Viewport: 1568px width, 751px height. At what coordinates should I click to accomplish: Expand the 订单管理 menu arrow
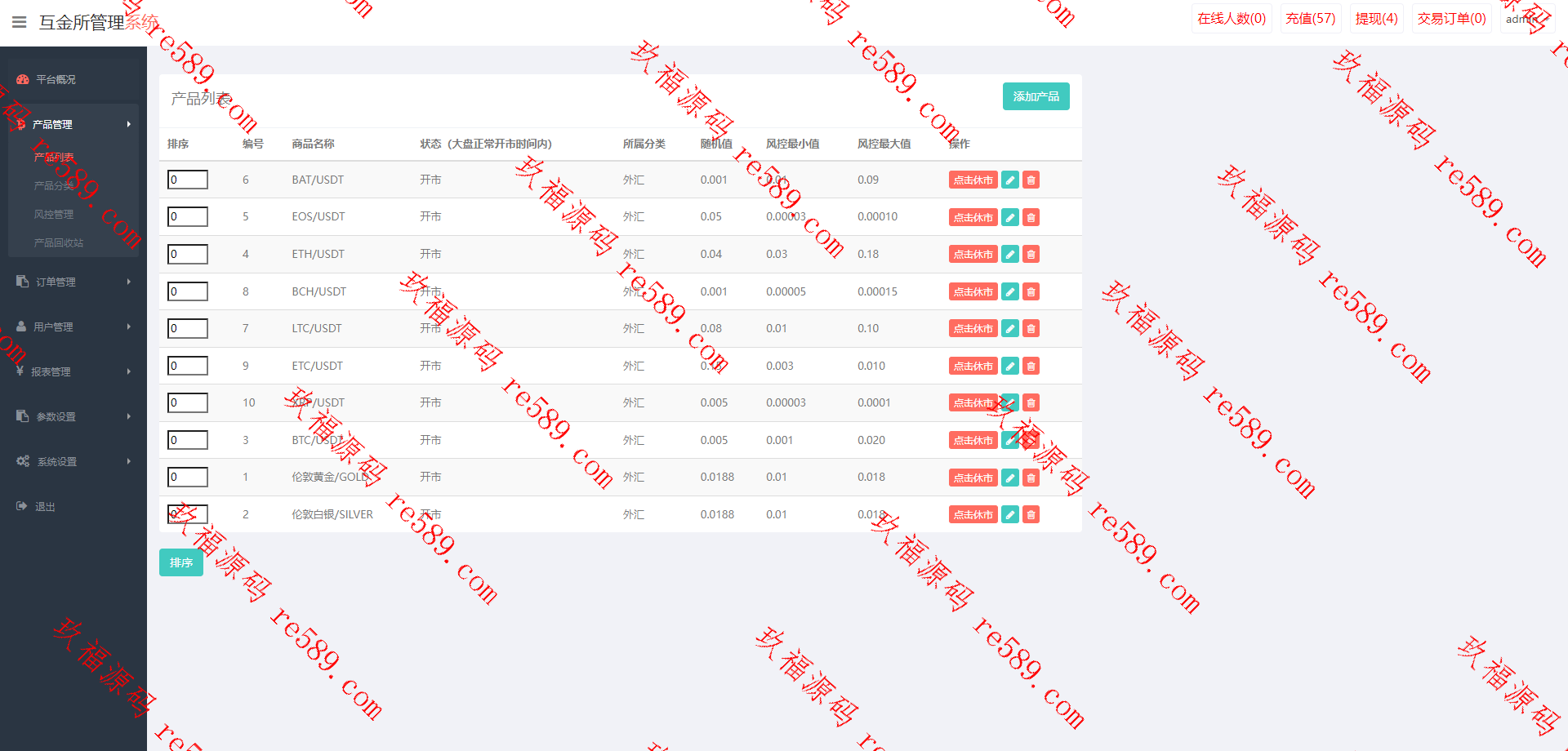tap(128, 282)
